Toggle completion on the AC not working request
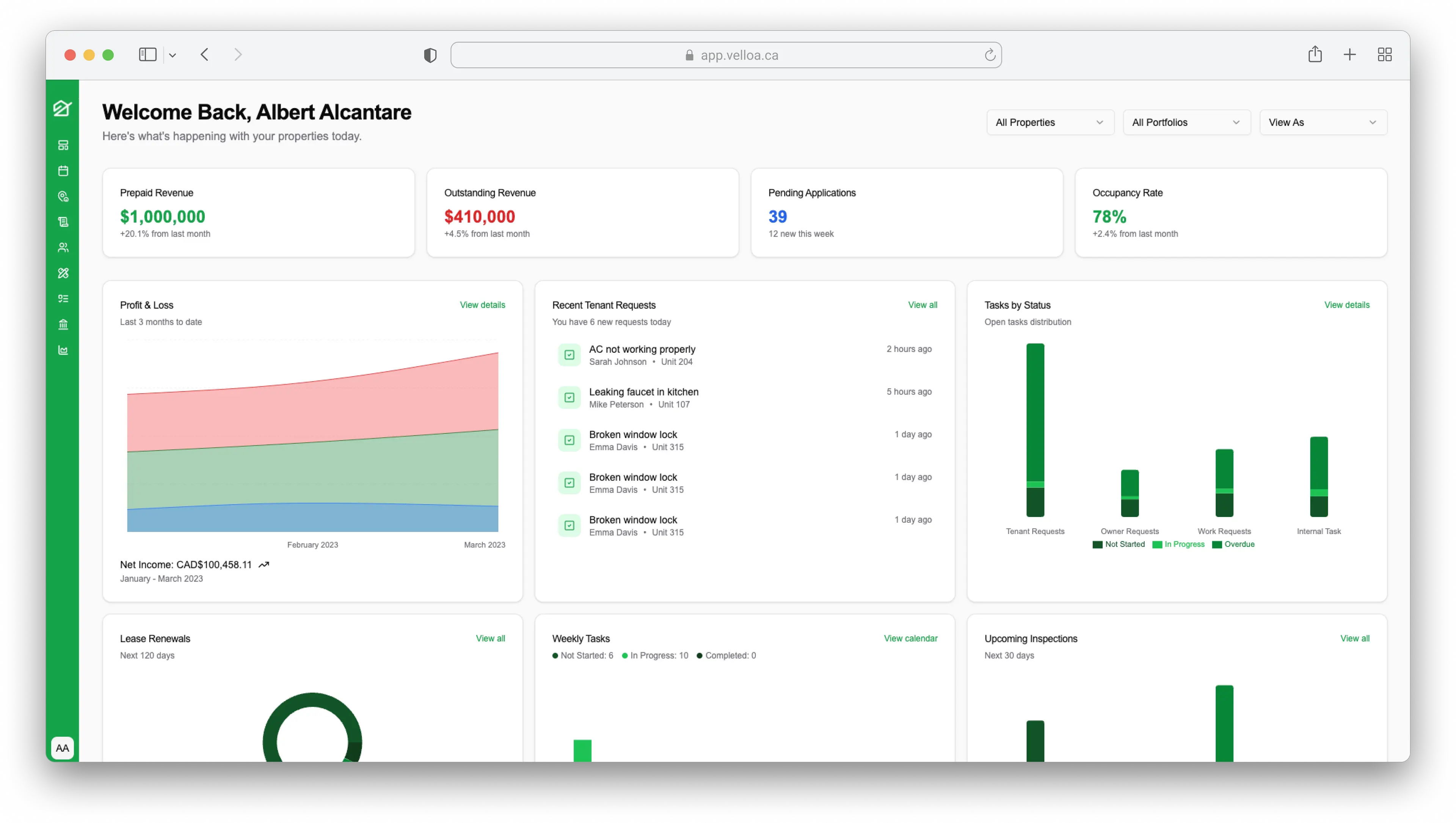 click(x=569, y=354)
